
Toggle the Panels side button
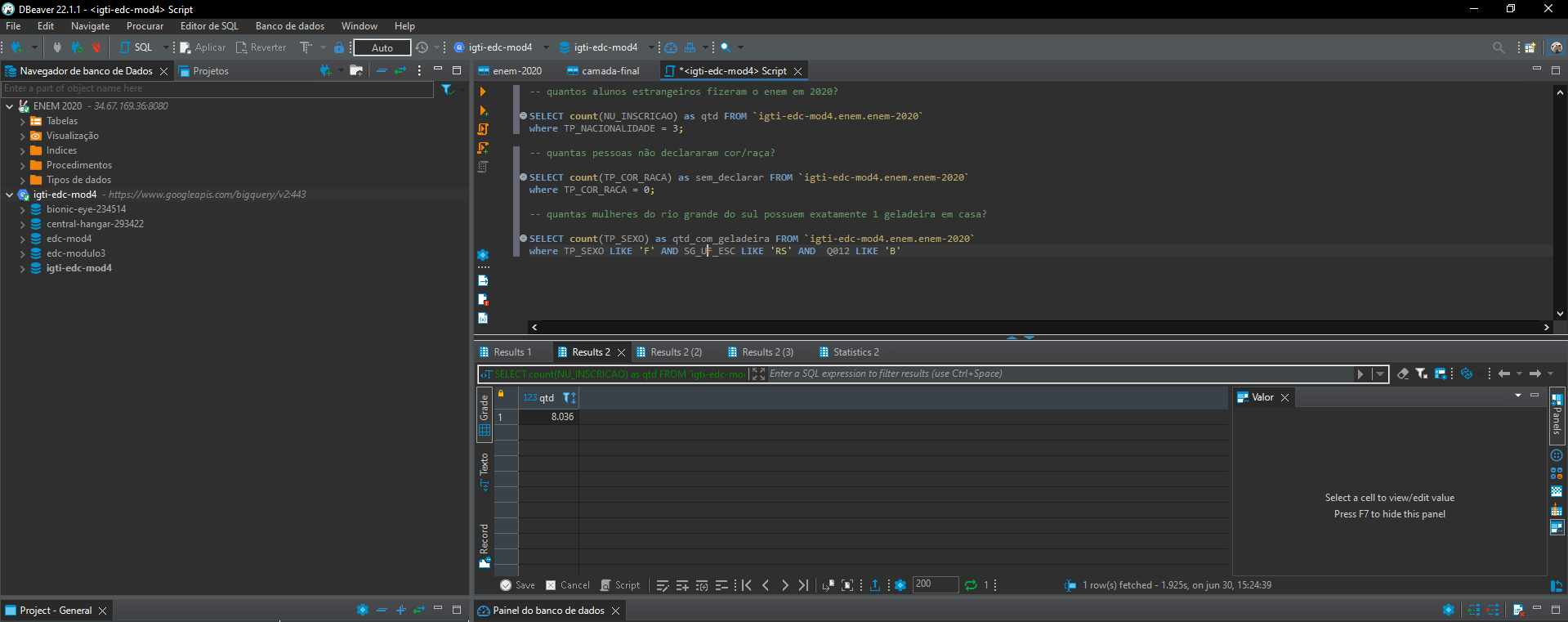coord(1557,415)
